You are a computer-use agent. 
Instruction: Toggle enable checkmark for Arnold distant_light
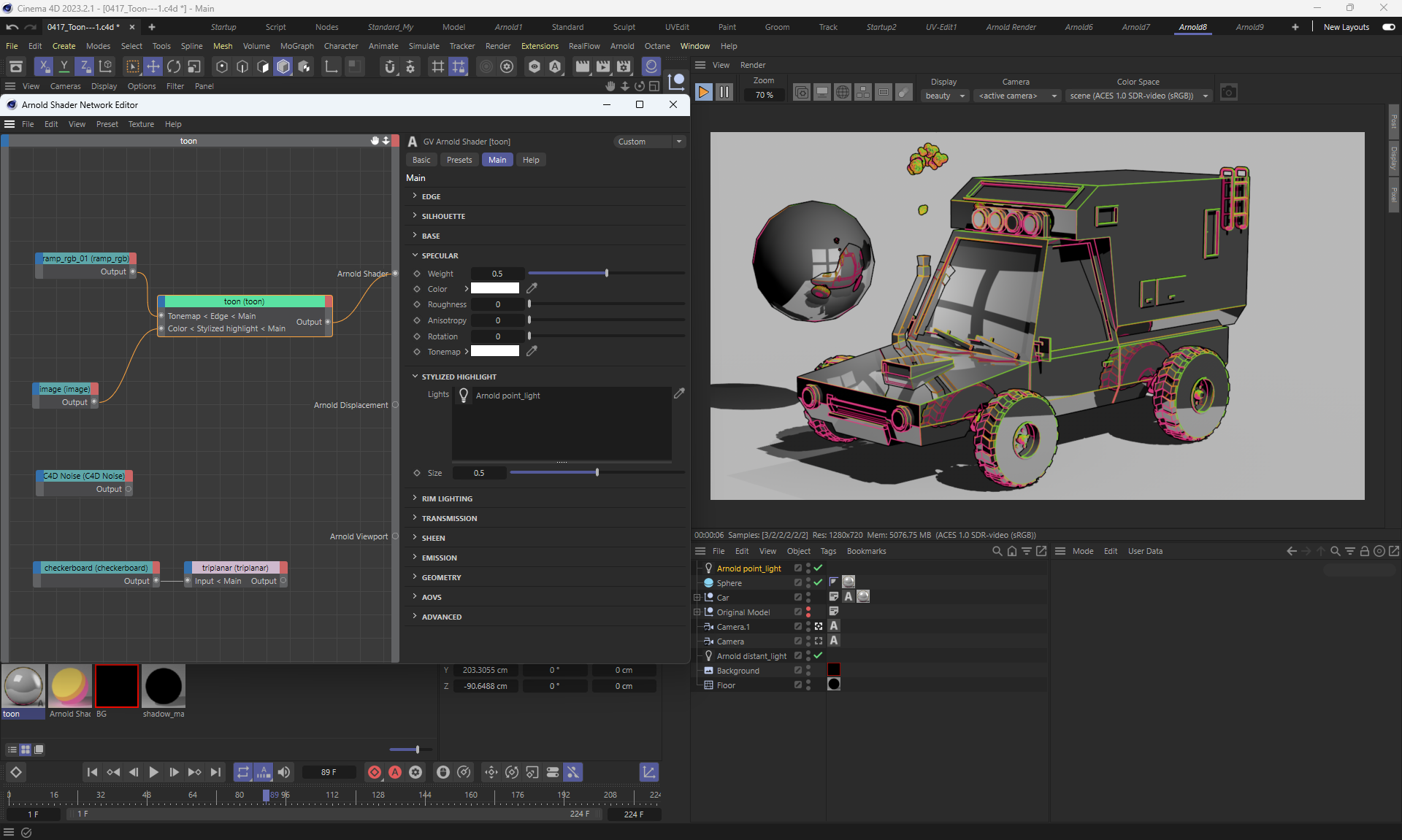click(818, 655)
